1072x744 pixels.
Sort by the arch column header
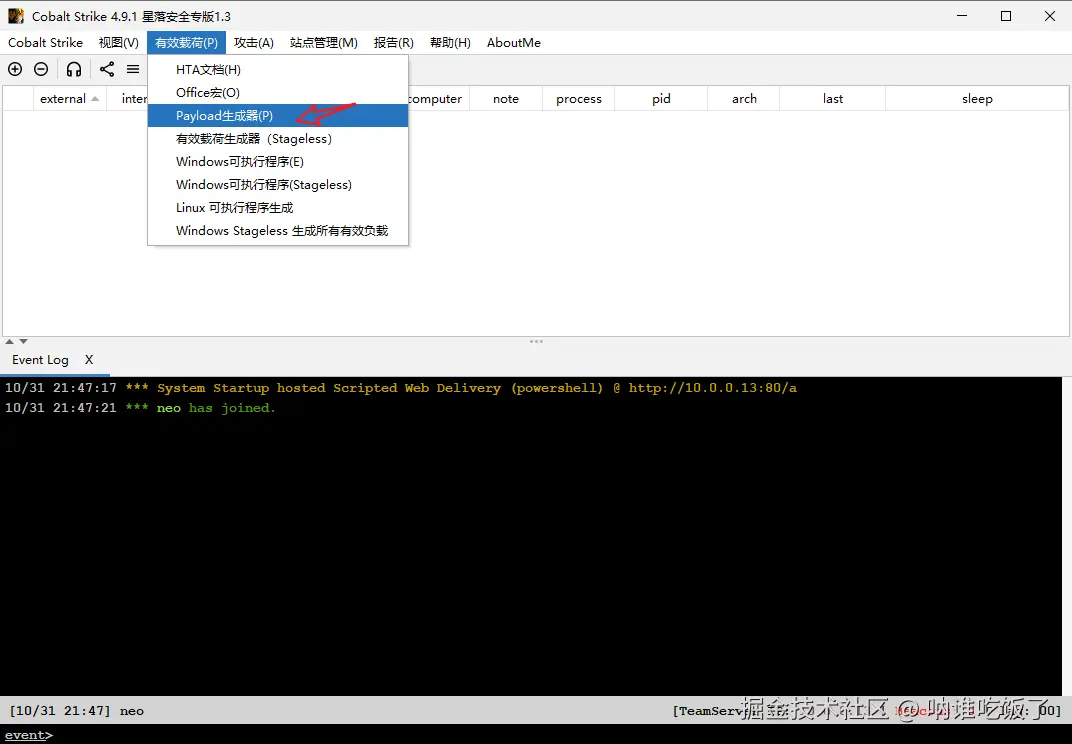tap(744, 98)
